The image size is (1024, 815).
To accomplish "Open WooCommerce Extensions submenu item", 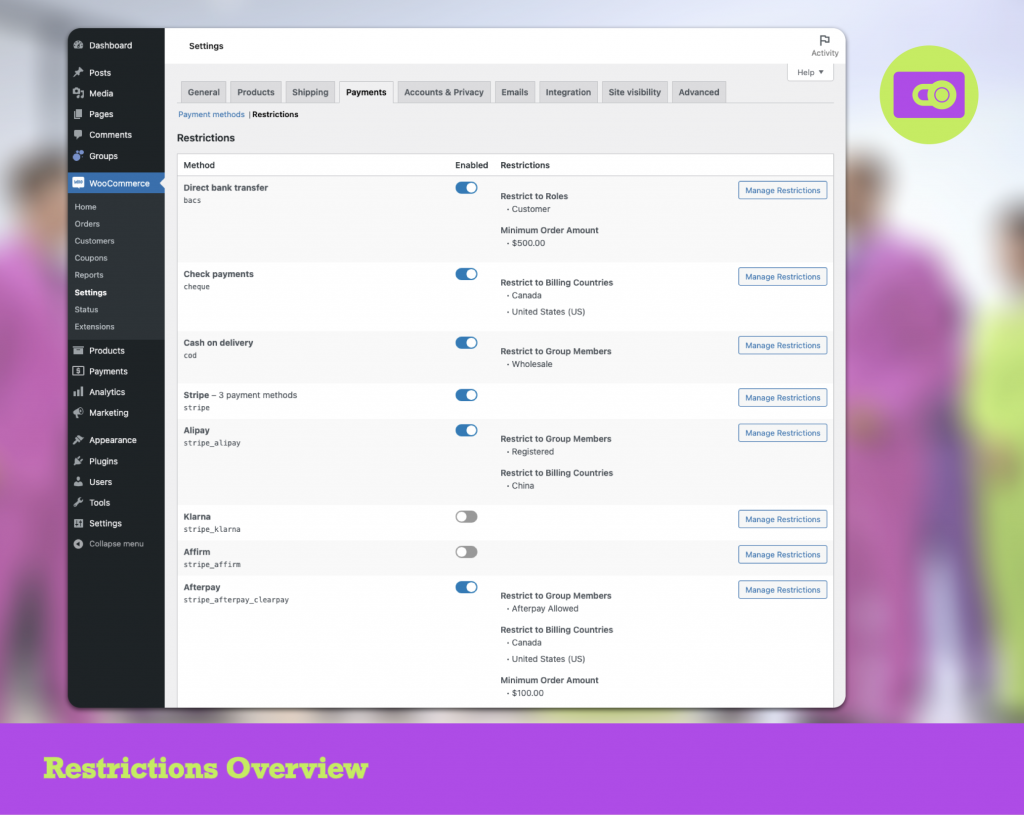I will click(94, 327).
